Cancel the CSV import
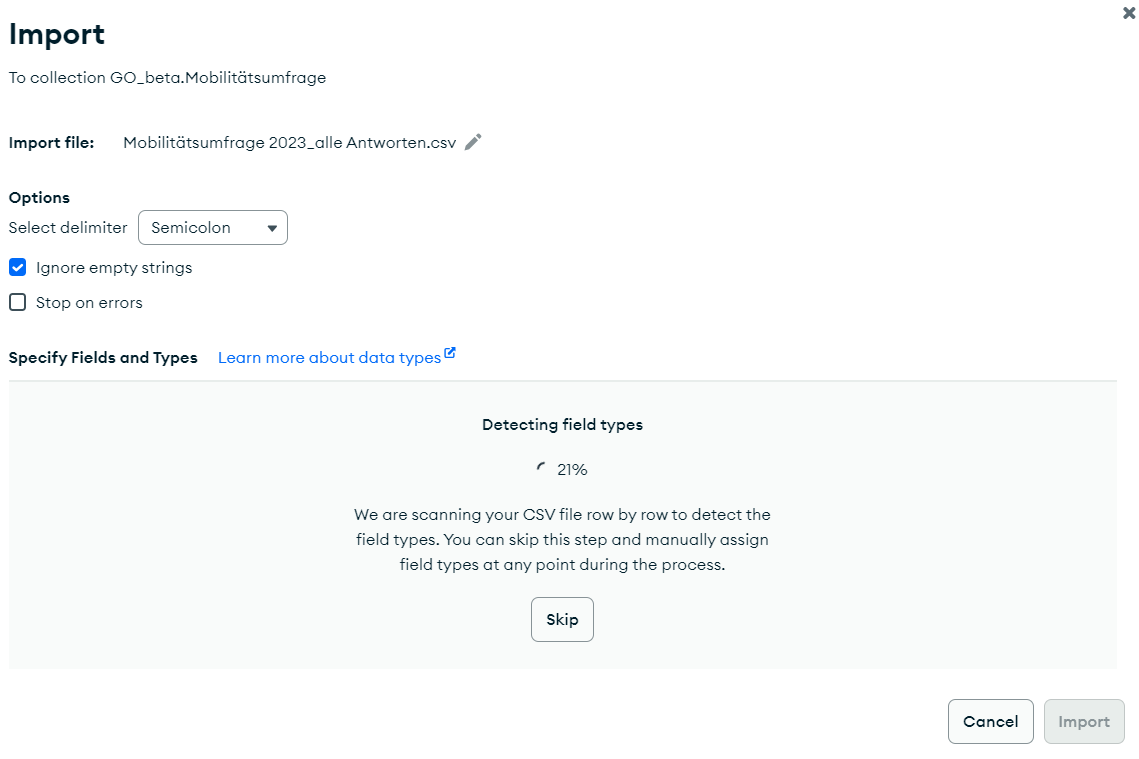This screenshot has width=1139, height=759. [990, 722]
